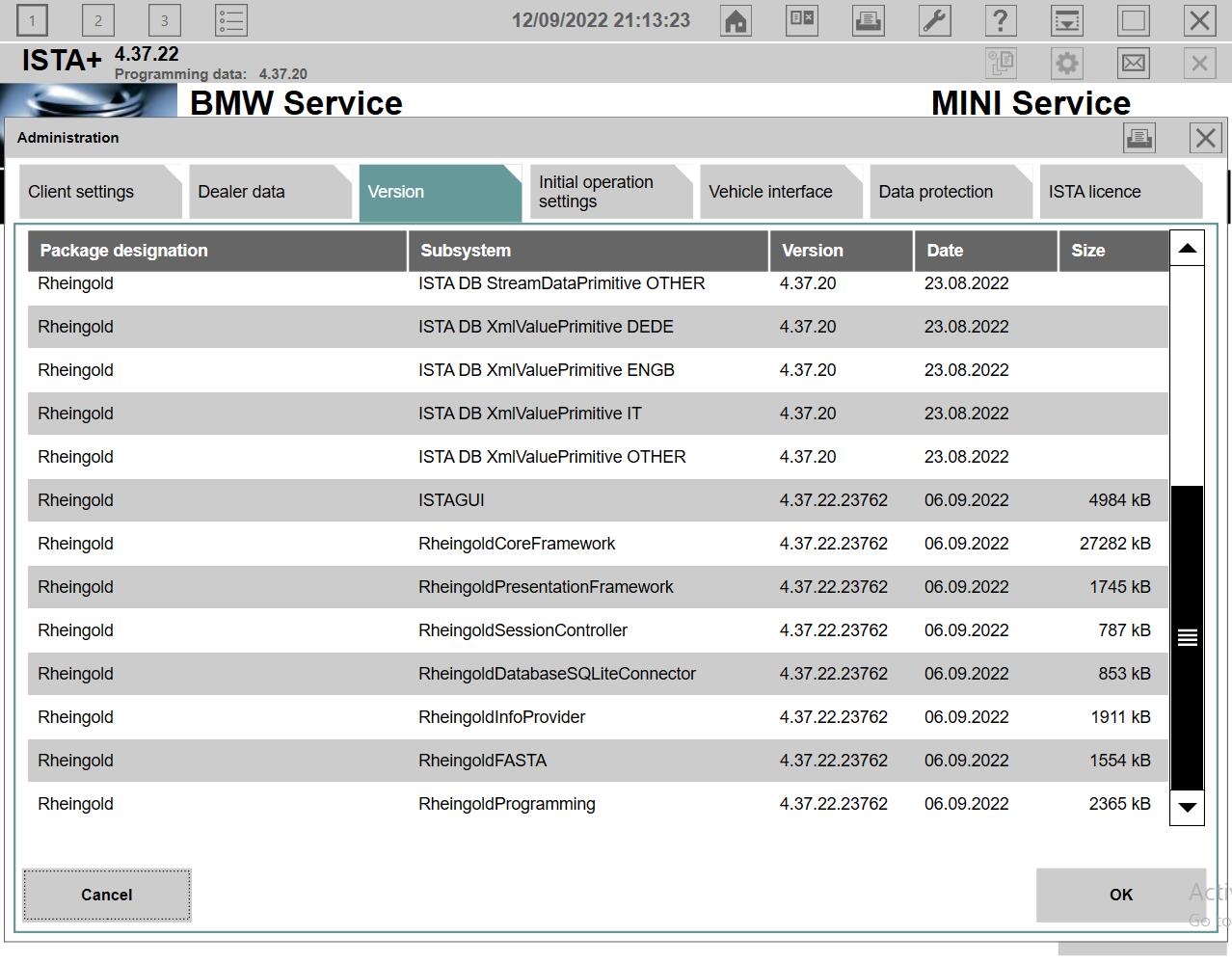
Task: Click the top toolbar print icon
Action: (x=869, y=20)
